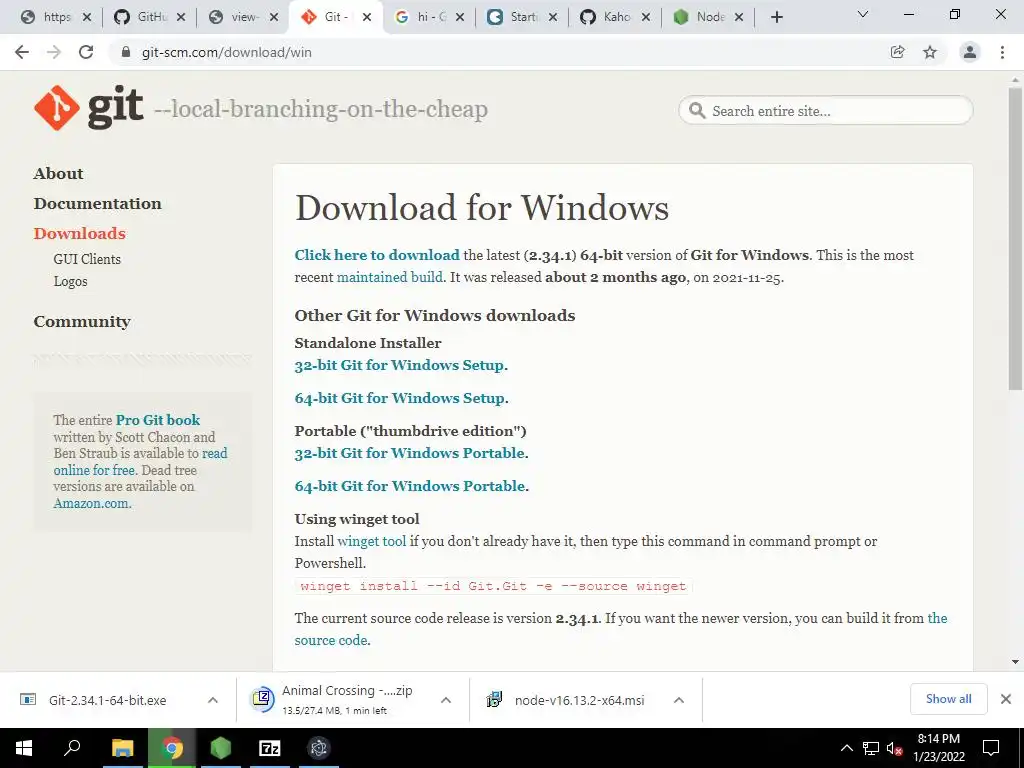
Task: Click the Search entire site field
Action: click(x=825, y=110)
